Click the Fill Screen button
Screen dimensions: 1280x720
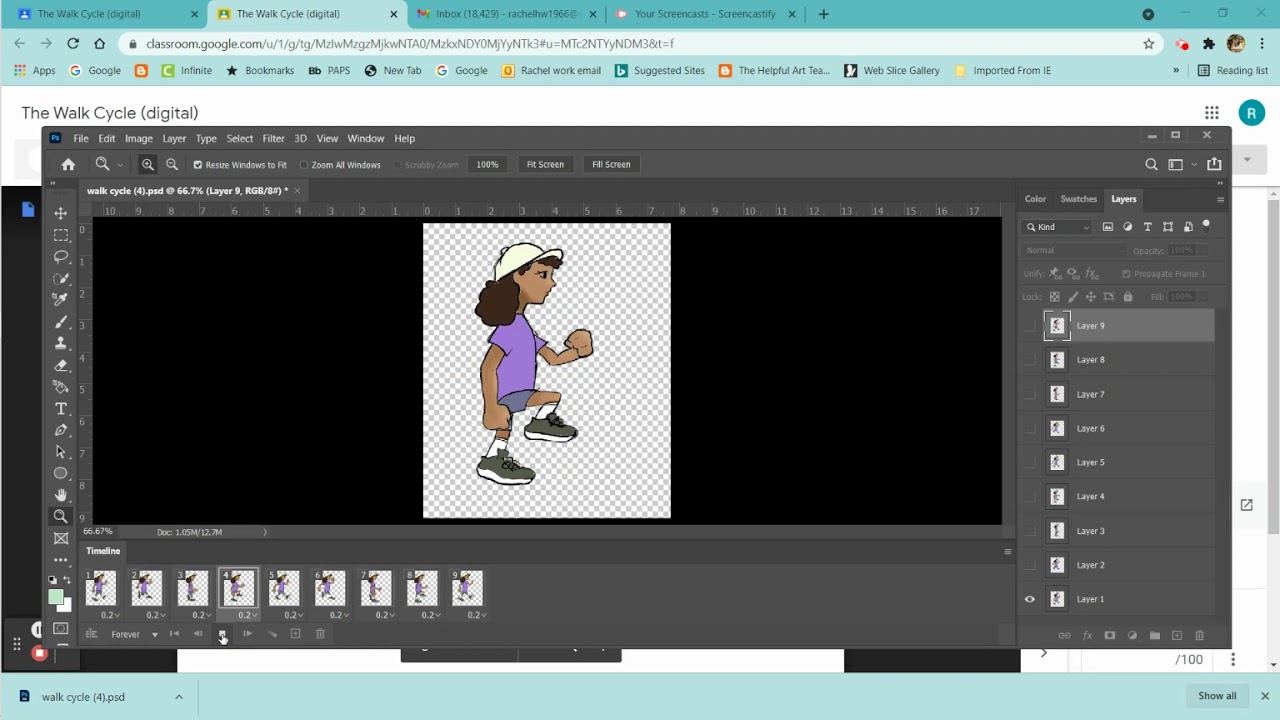[611, 164]
